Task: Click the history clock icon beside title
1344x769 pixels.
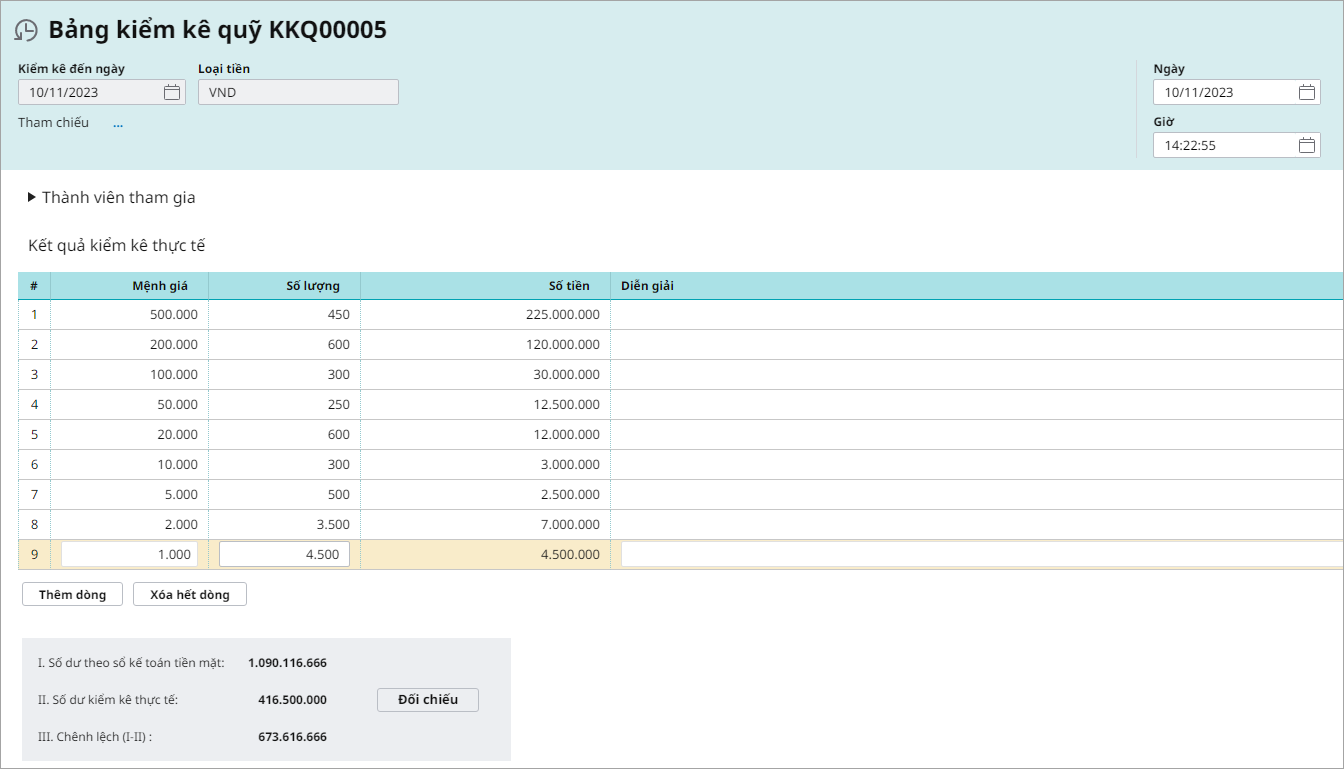Action: 27,31
